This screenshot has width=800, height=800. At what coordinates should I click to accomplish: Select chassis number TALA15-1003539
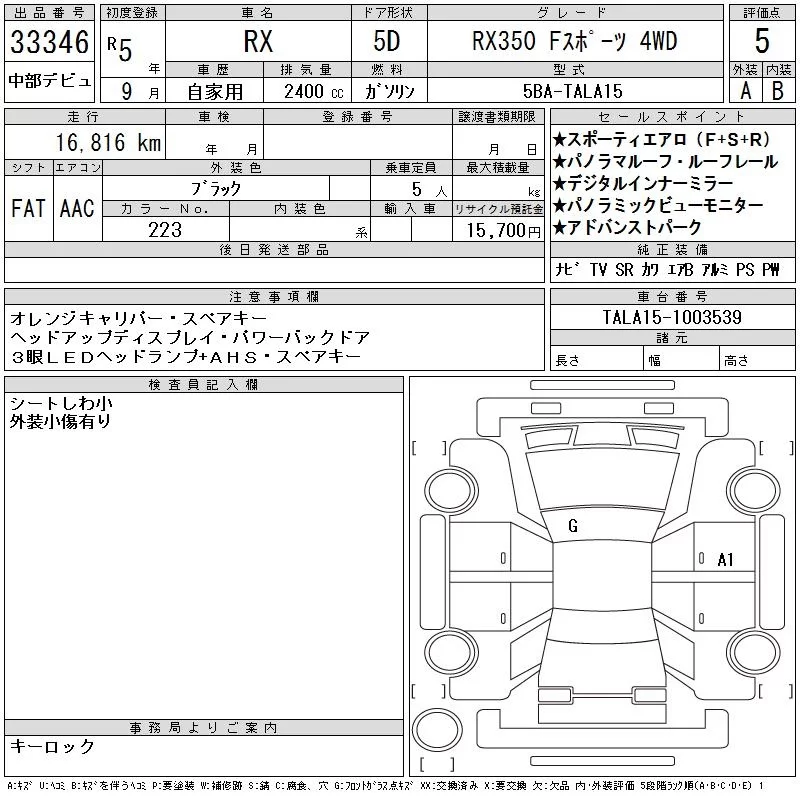click(672, 317)
